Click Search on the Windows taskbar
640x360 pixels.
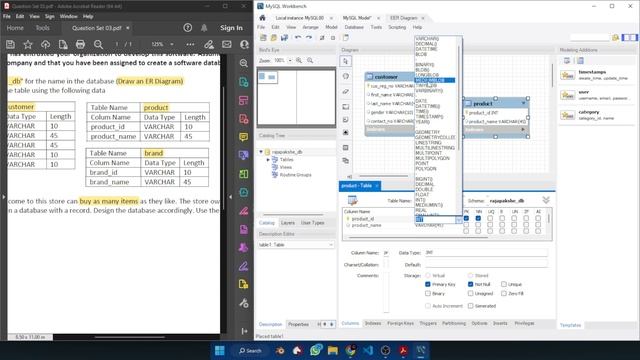pyautogui.click(x=250, y=351)
